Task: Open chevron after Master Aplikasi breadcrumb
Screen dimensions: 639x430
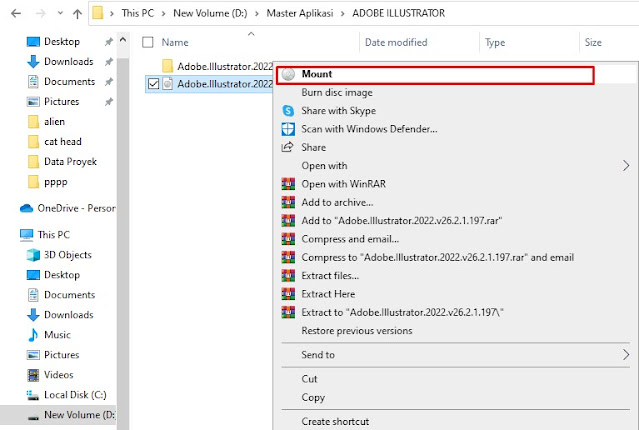Action: coord(343,13)
